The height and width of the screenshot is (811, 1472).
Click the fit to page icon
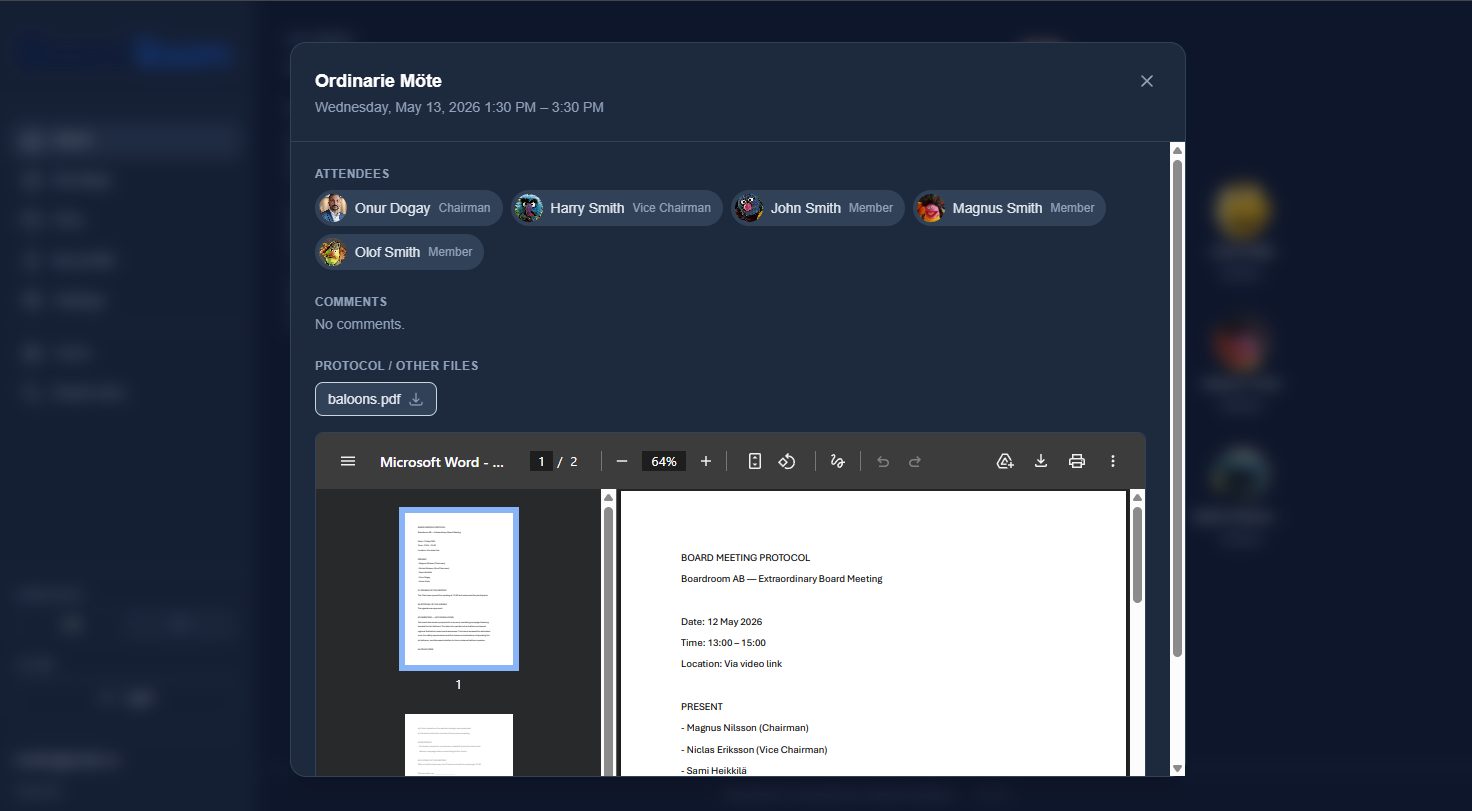[x=755, y=461]
